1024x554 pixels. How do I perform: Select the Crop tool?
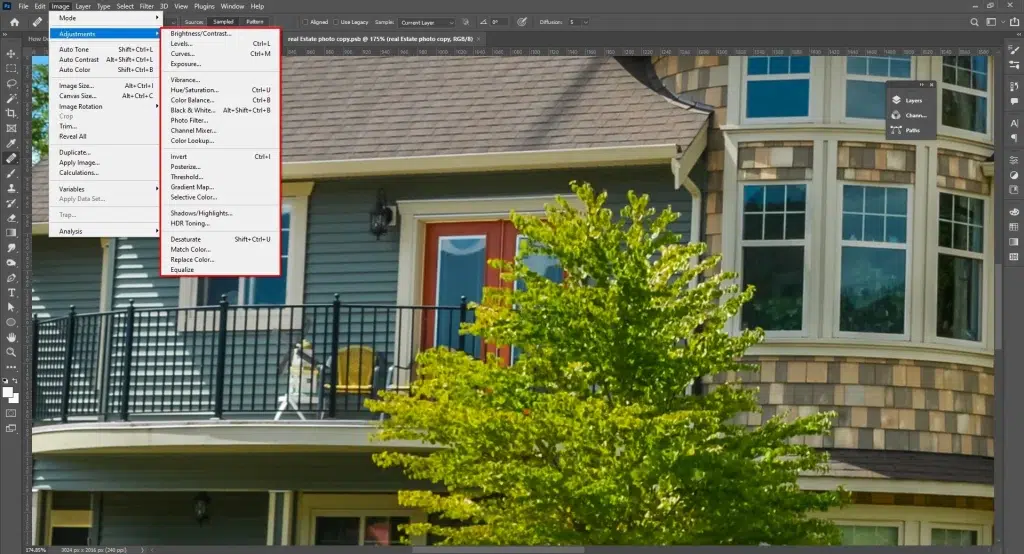(x=11, y=113)
